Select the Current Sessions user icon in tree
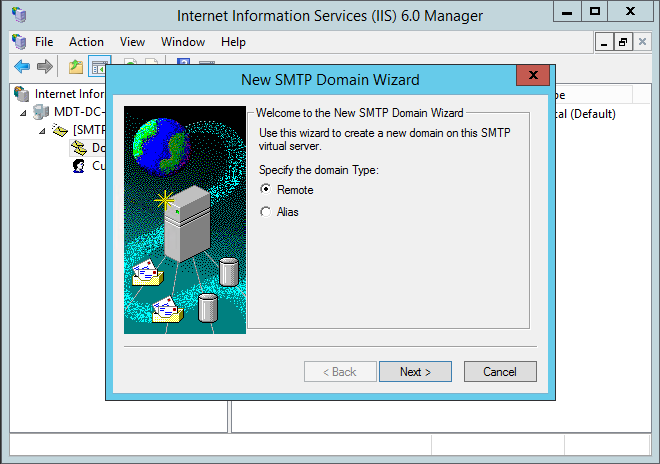The image size is (660, 464). coord(79,166)
